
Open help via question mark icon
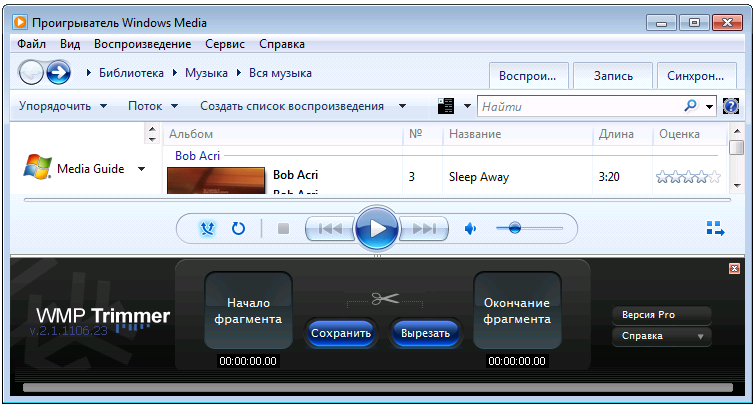(731, 106)
